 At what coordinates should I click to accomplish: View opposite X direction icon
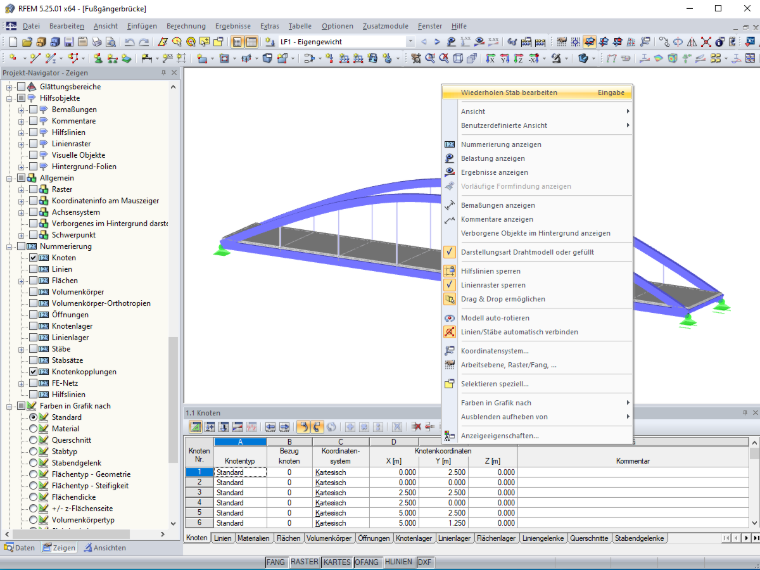point(534,59)
